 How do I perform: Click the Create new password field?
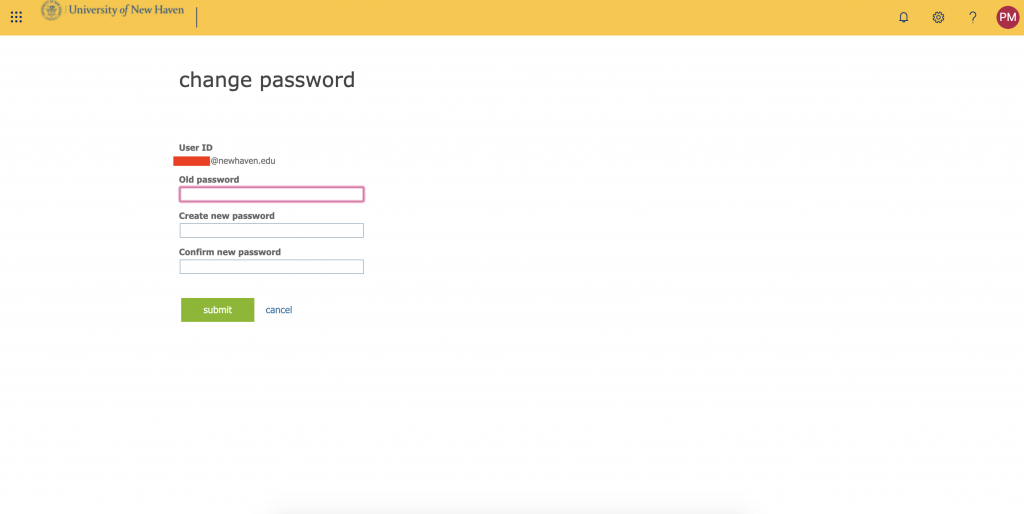pyautogui.click(x=271, y=230)
